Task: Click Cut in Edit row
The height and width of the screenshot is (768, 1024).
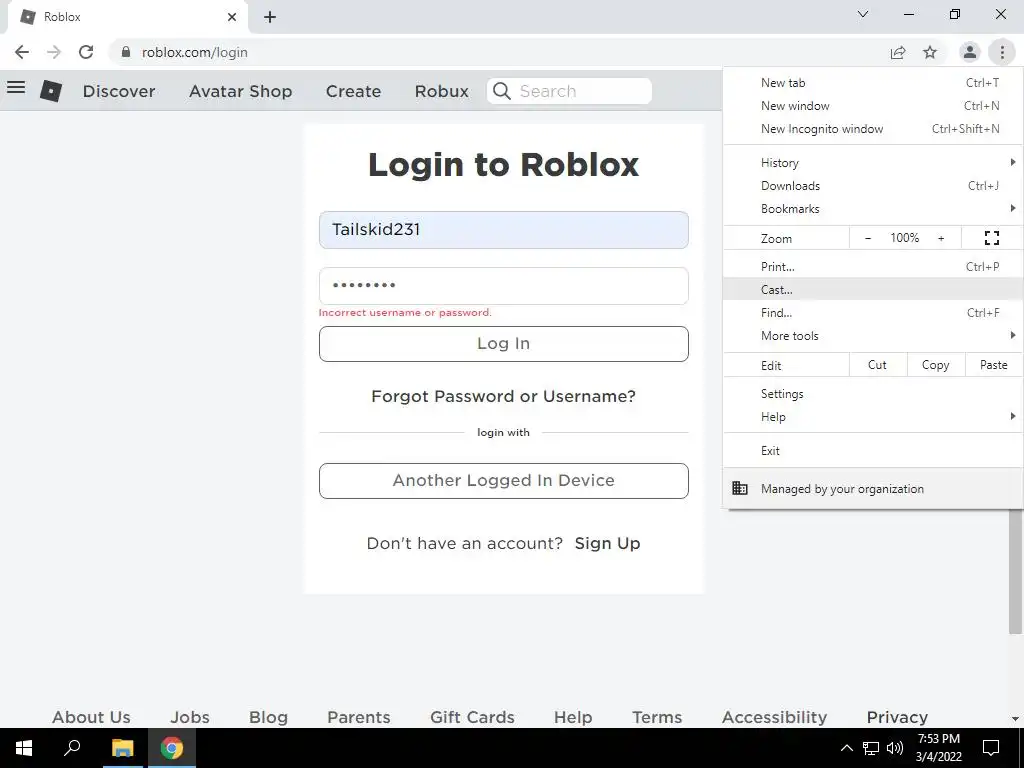Action: [877, 365]
